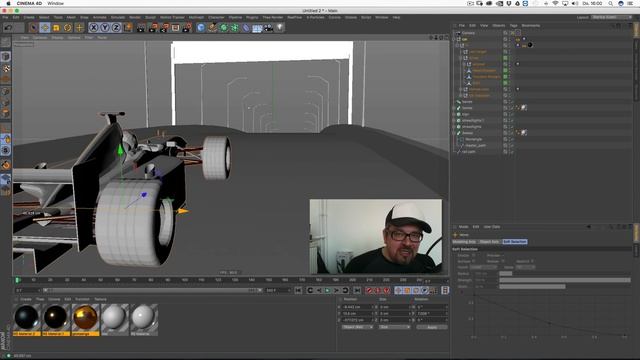Click the Position X input field
Image resolution: width=640 pixels, height=360 pixels.
point(358,307)
